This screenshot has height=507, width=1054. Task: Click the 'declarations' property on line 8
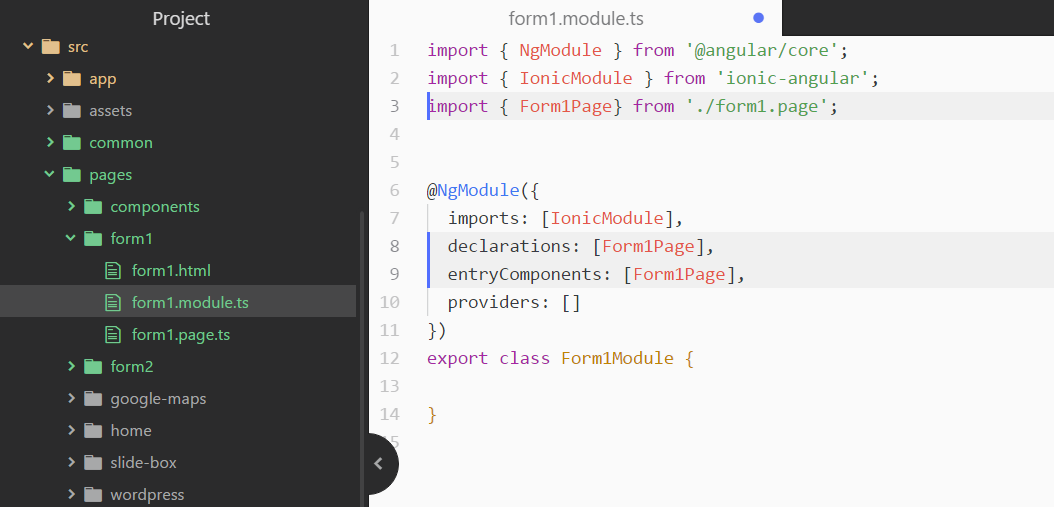click(x=509, y=246)
